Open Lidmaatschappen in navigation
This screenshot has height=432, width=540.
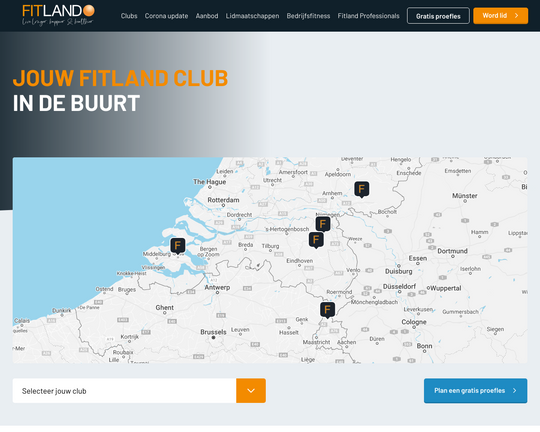252,16
